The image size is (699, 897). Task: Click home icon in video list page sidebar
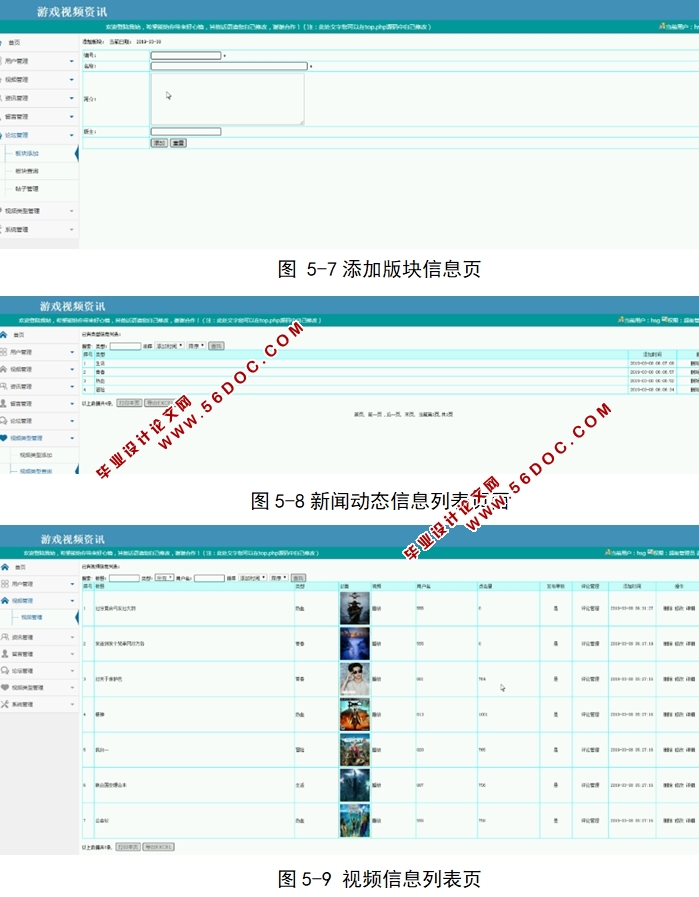4,567
